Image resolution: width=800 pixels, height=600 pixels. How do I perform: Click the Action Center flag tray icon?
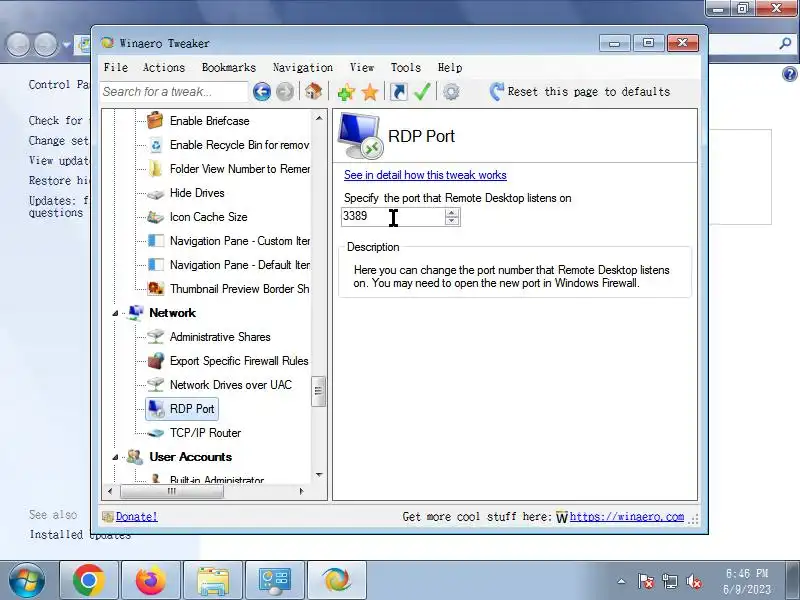(645, 581)
